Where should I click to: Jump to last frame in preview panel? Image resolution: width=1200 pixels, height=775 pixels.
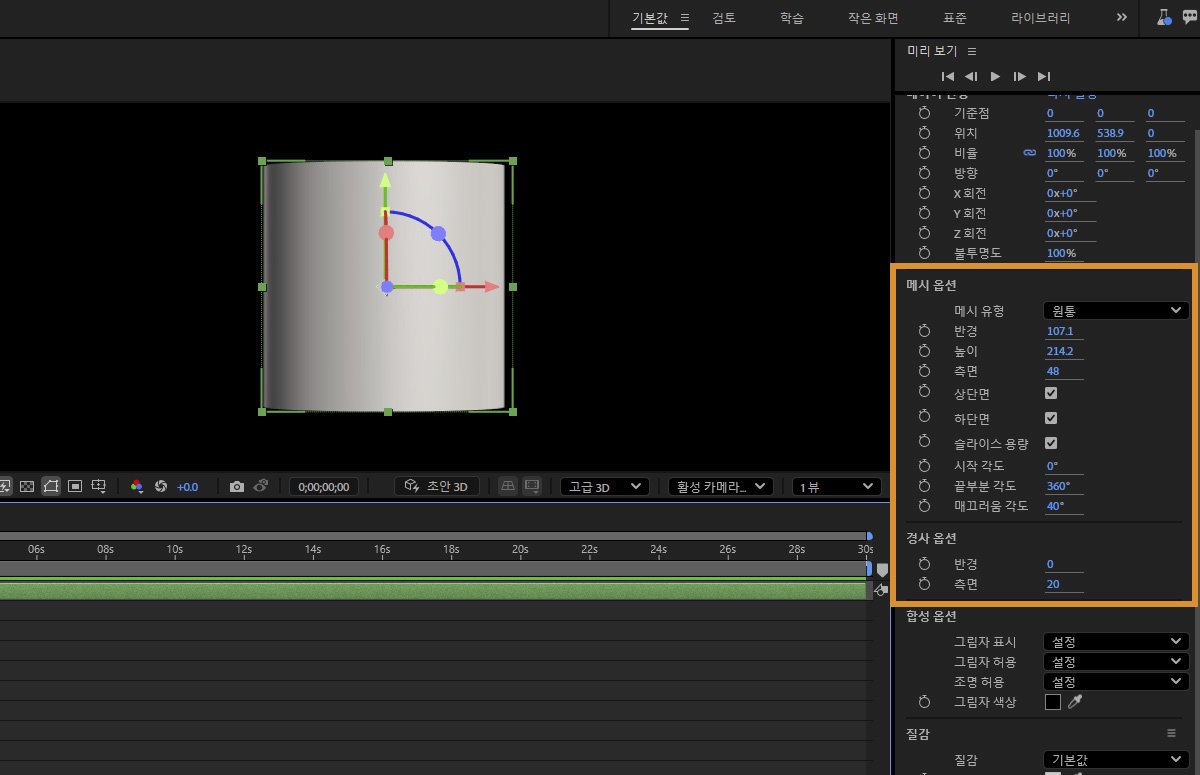[x=1044, y=76]
